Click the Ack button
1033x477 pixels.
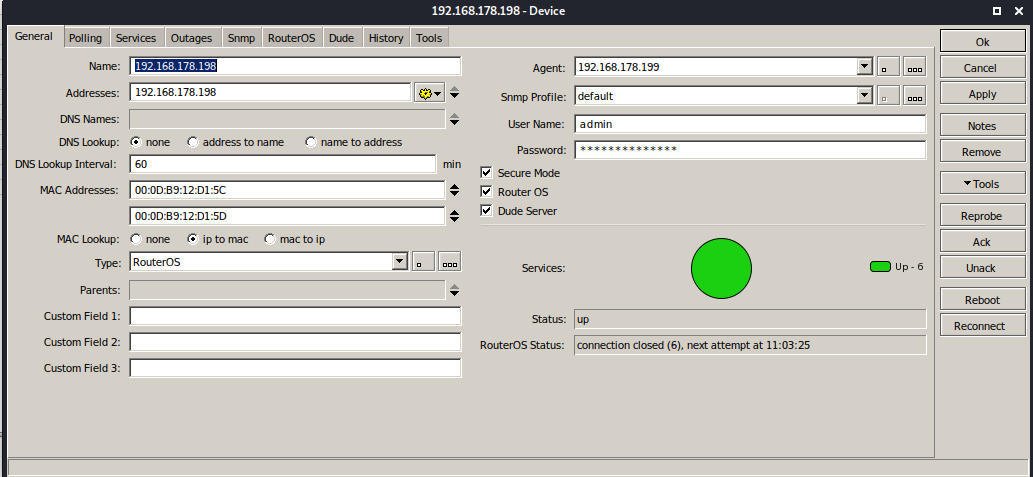pos(981,242)
